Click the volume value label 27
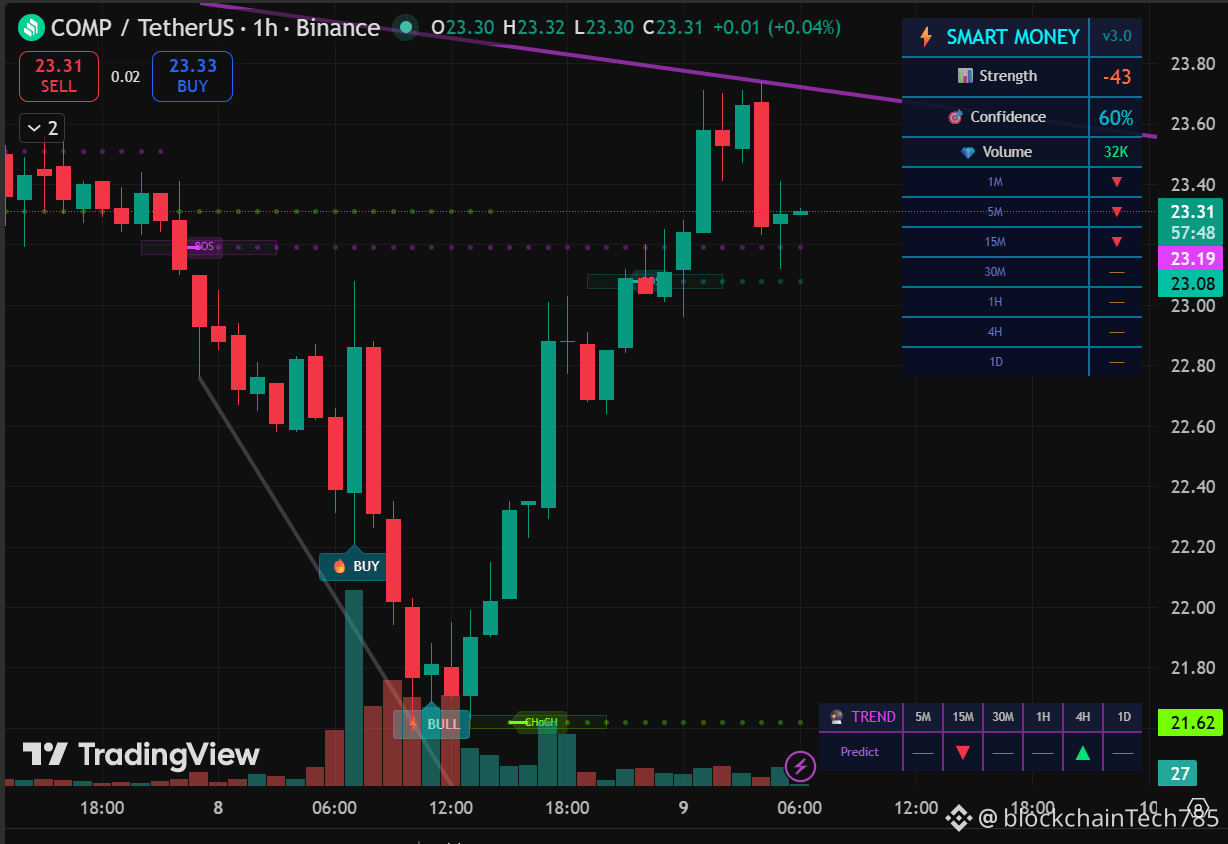Screen dimensions: 1228x844 (1180, 772)
